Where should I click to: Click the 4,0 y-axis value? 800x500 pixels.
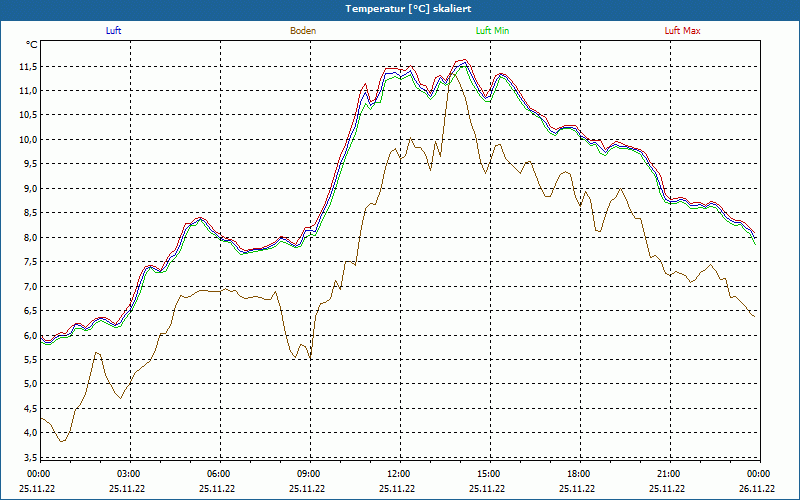[30, 433]
